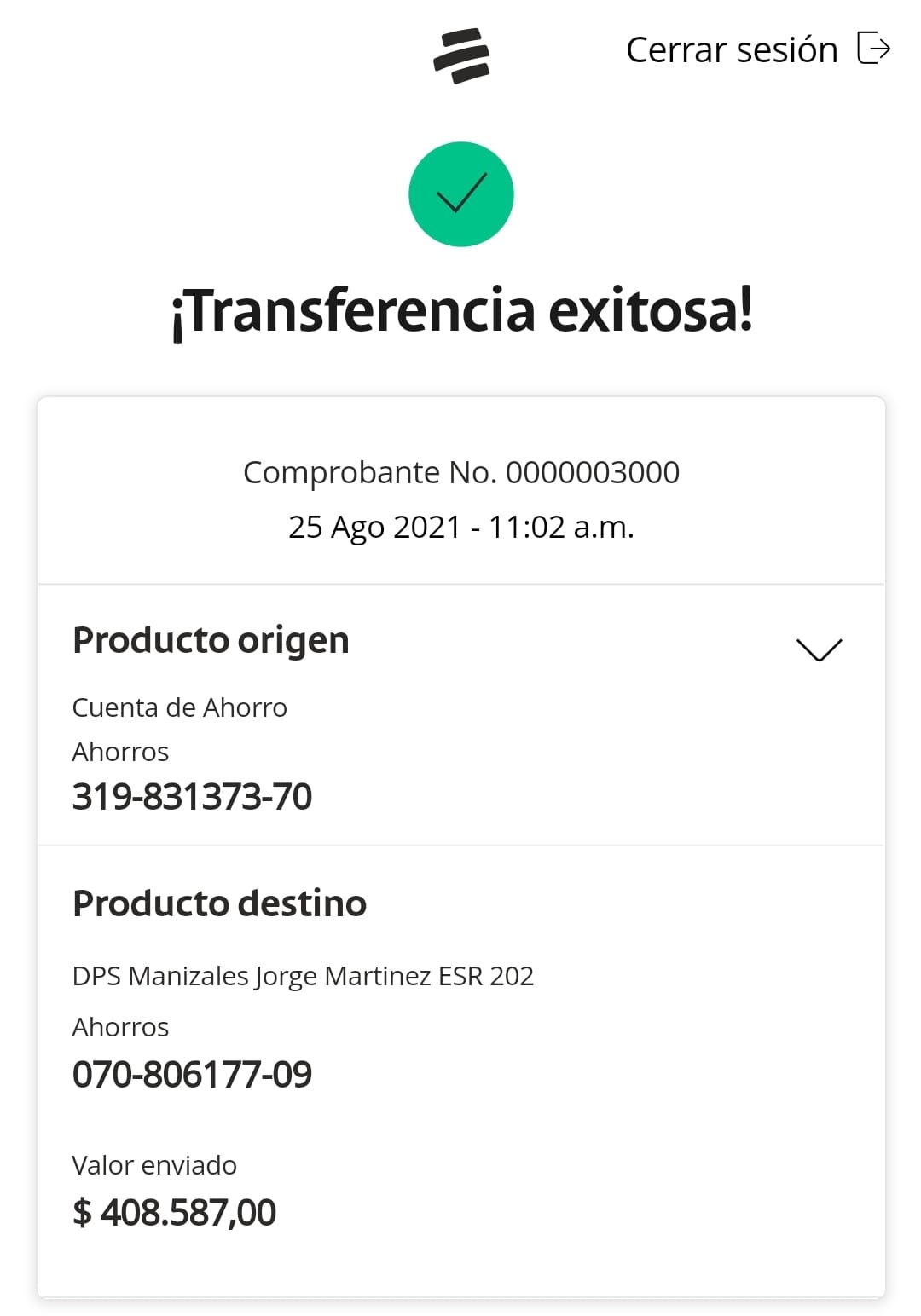The width and height of the screenshot is (921, 1316).
Task: Click the 'Cuenta de Ahorro' label
Action: point(179,707)
